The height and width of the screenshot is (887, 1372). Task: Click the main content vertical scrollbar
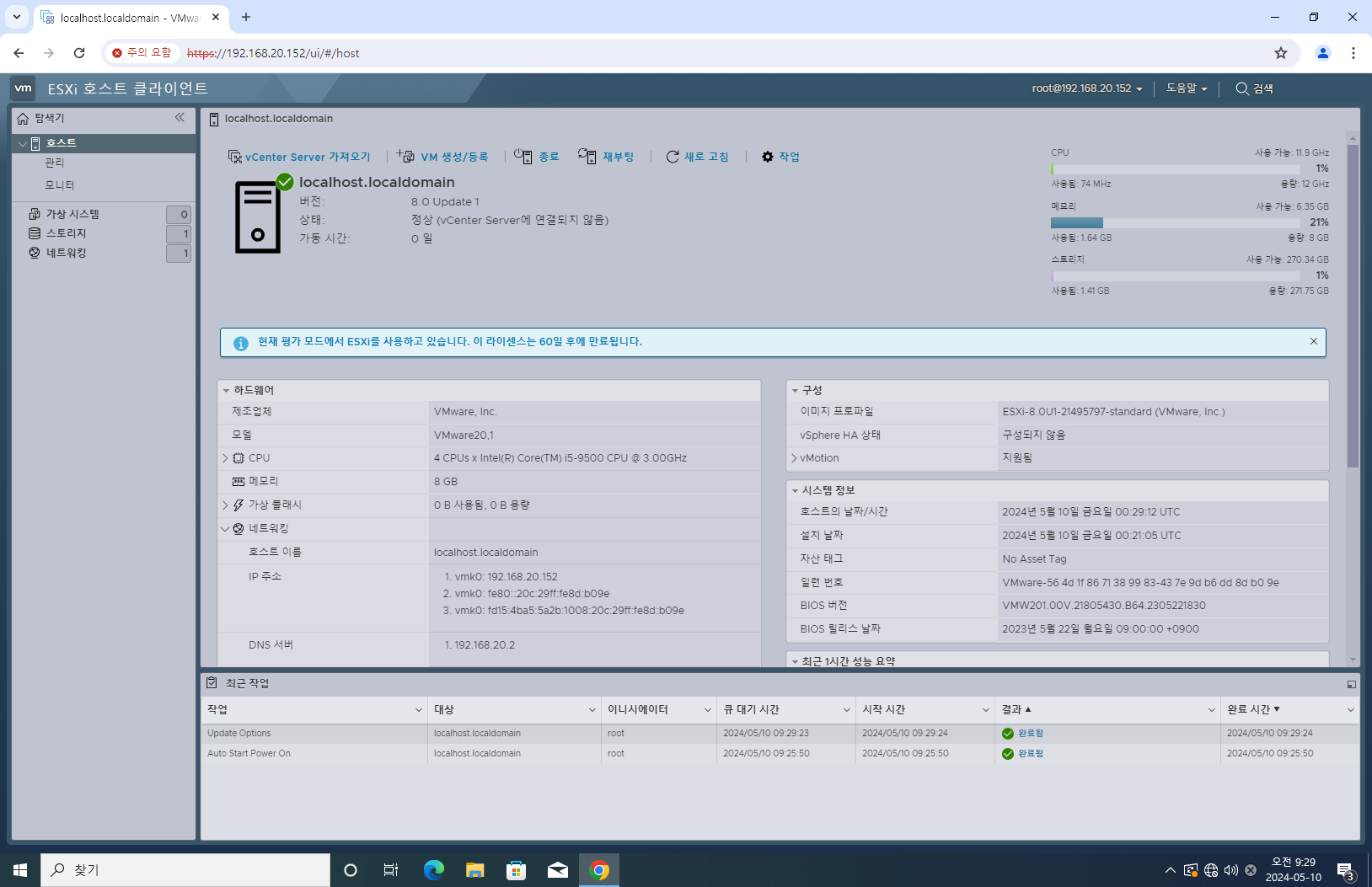[1353, 307]
